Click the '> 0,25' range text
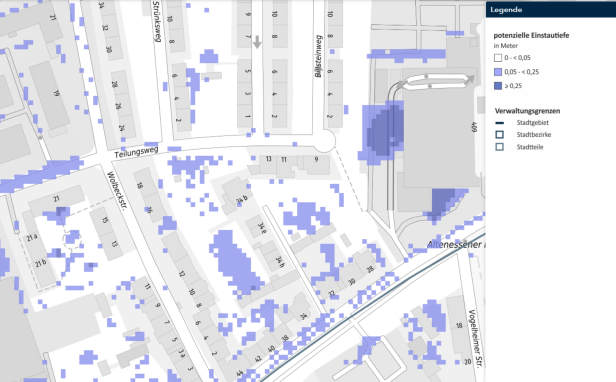The image size is (616, 382). [x=513, y=86]
